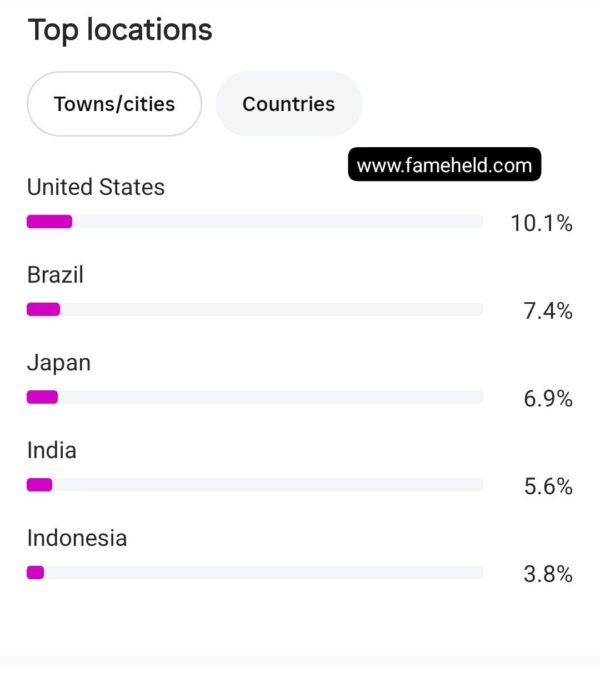Click the 3.8% value for Indonesia
This screenshot has width=600, height=698.
tap(547, 573)
